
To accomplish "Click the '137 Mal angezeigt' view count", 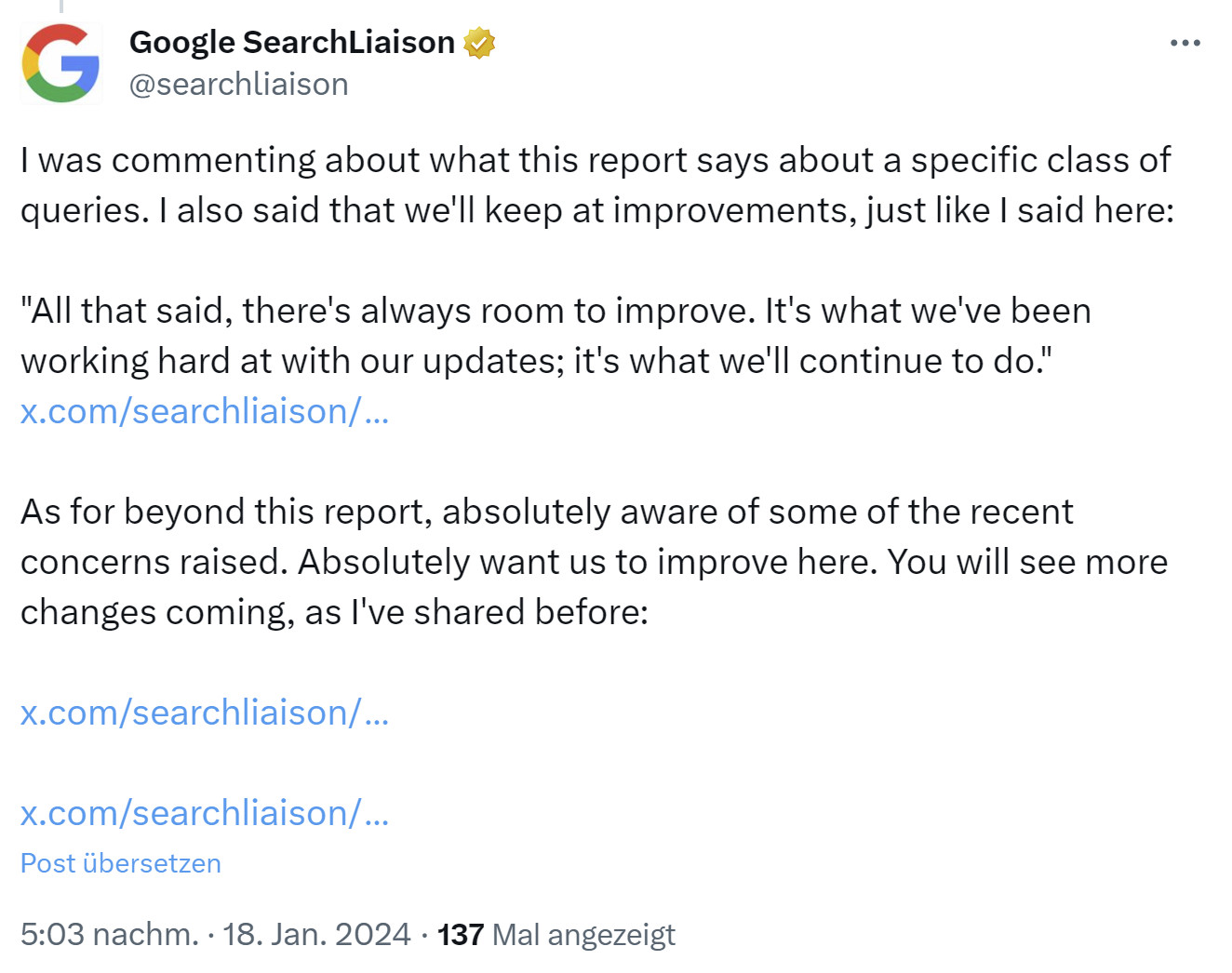I will (x=556, y=934).
